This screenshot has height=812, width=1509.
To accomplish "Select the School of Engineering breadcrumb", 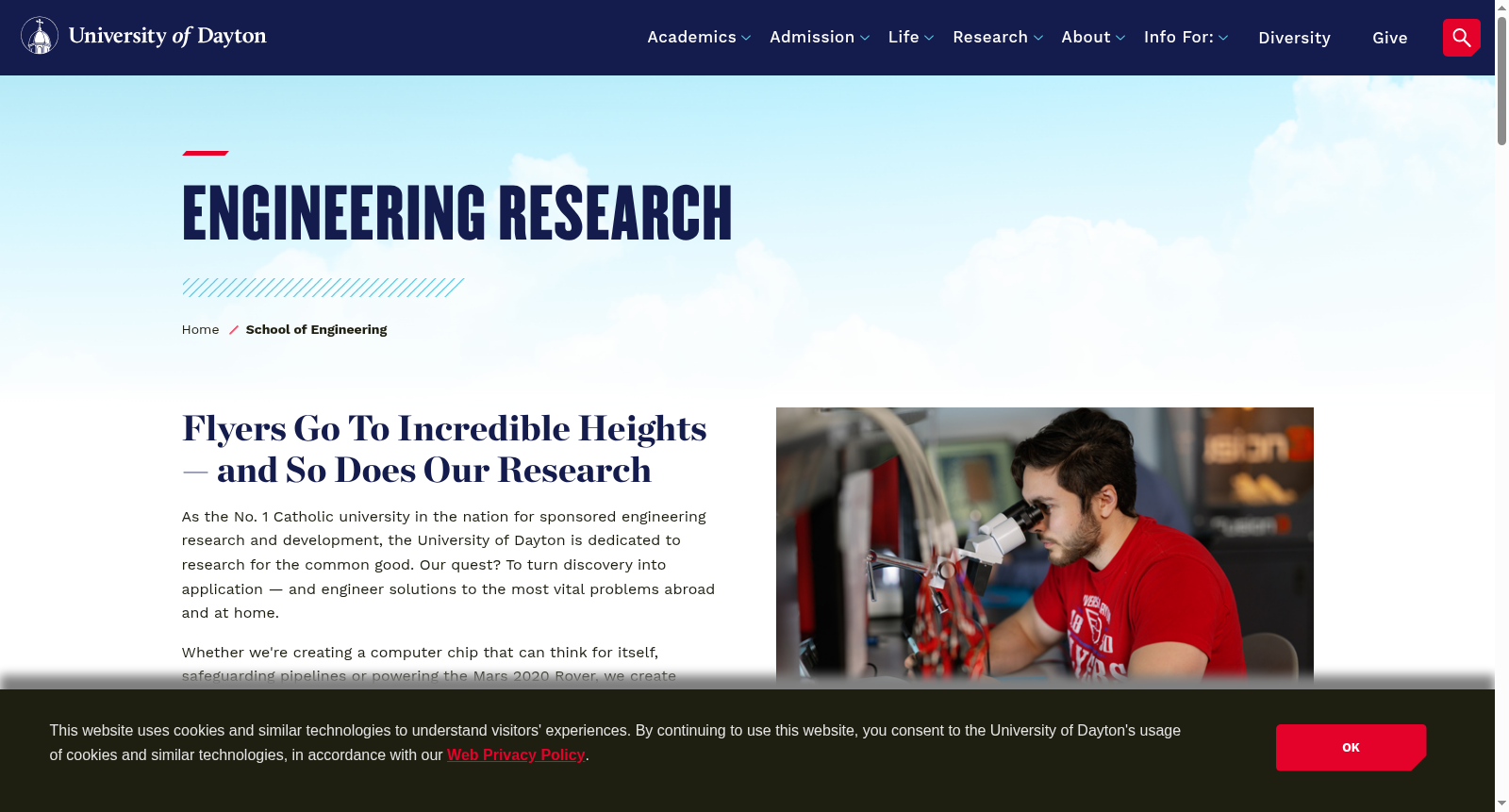I will pos(316,329).
